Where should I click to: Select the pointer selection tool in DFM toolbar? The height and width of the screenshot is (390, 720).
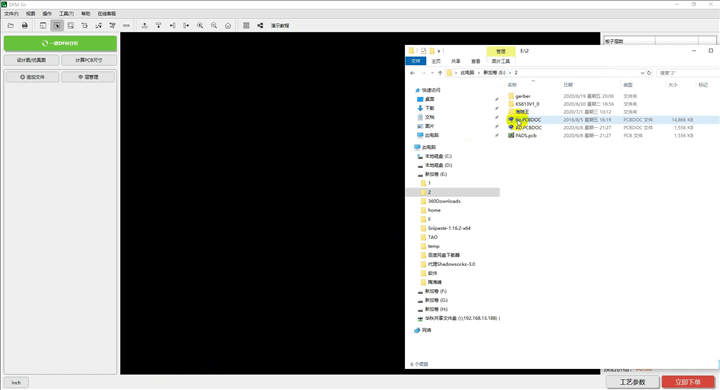point(57,26)
